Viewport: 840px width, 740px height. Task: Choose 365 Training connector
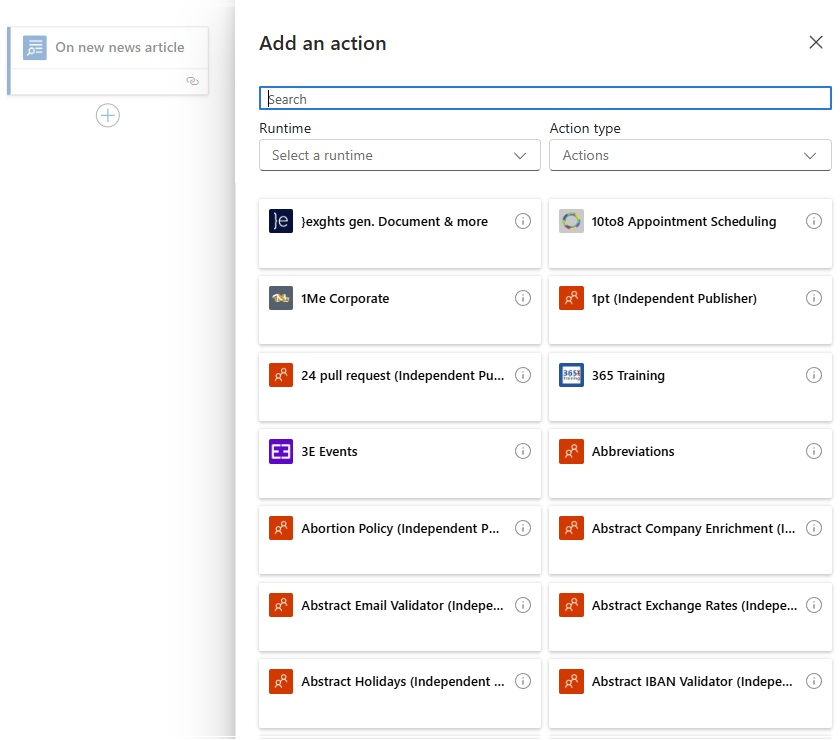tap(690, 387)
